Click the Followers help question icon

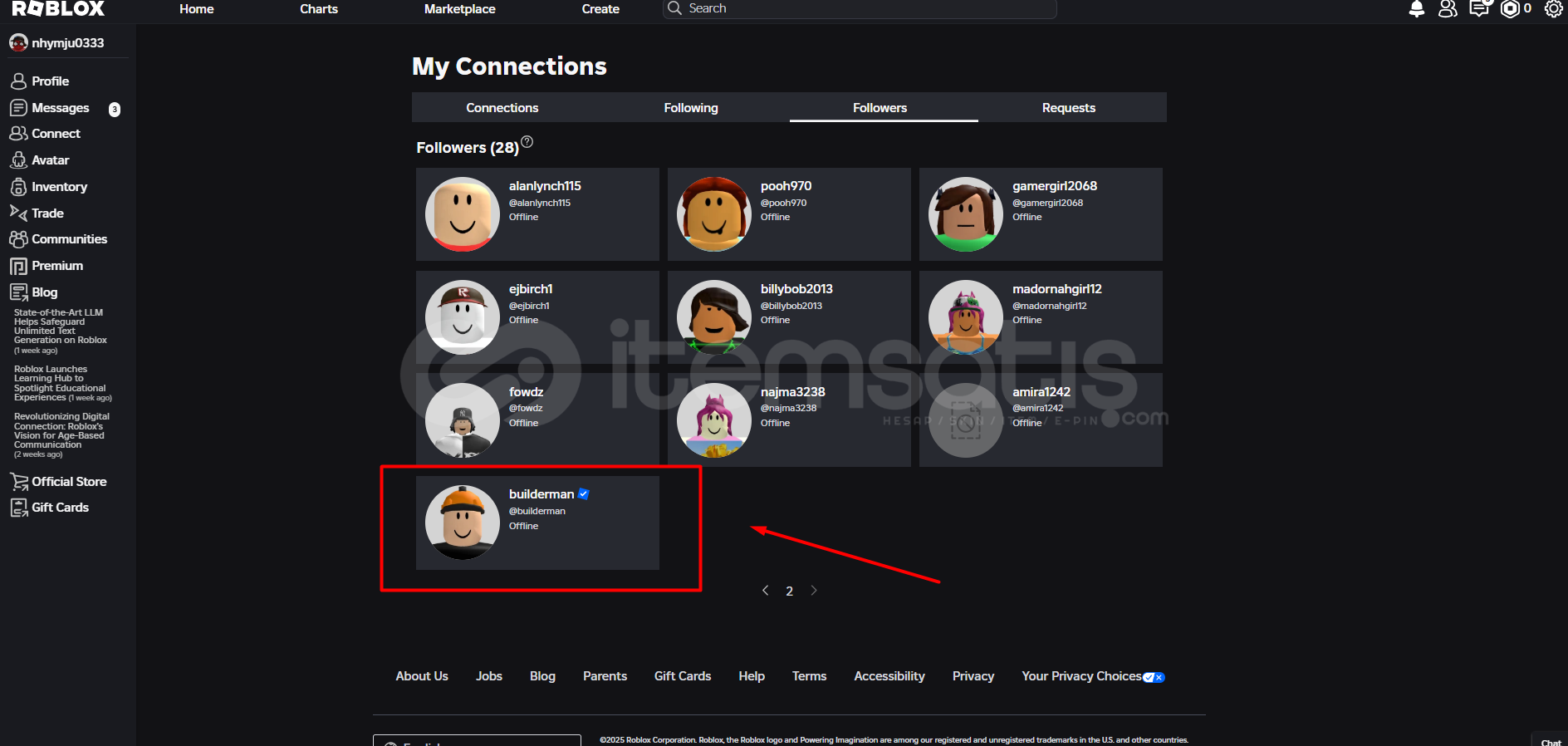tap(527, 142)
